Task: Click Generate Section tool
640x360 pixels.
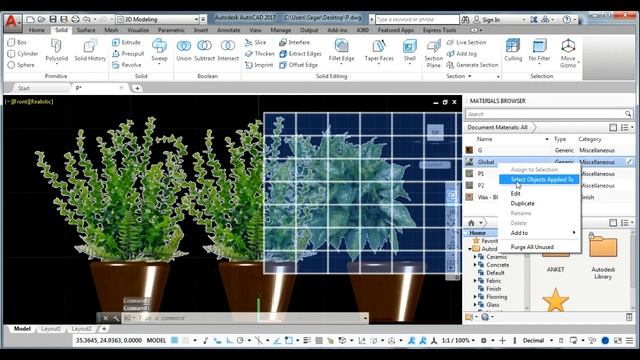Action: click(472, 65)
